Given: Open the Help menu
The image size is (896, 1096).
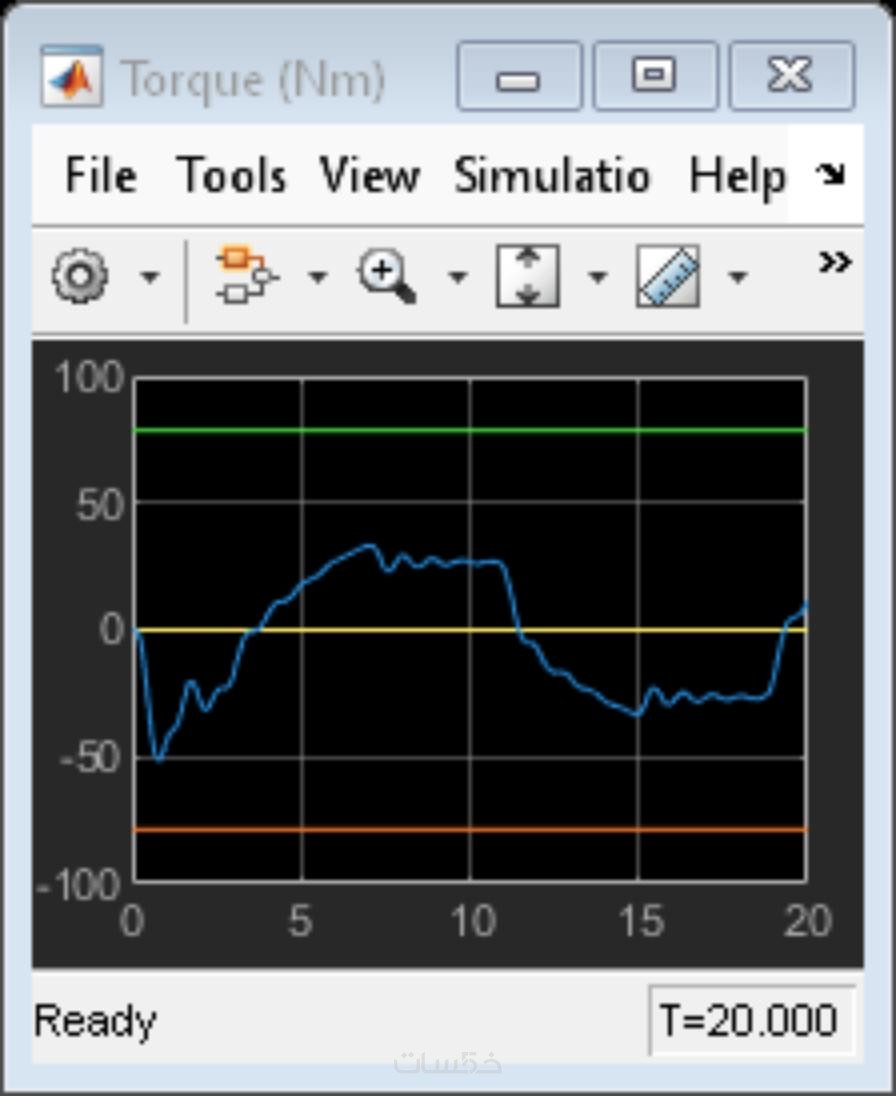Looking at the screenshot, I should 738,178.
